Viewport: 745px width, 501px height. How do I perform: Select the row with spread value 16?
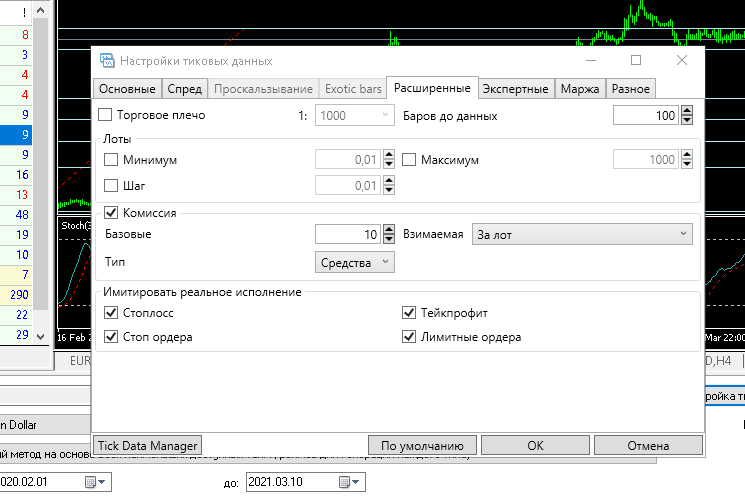pyautogui.click(x=16, y=174)
